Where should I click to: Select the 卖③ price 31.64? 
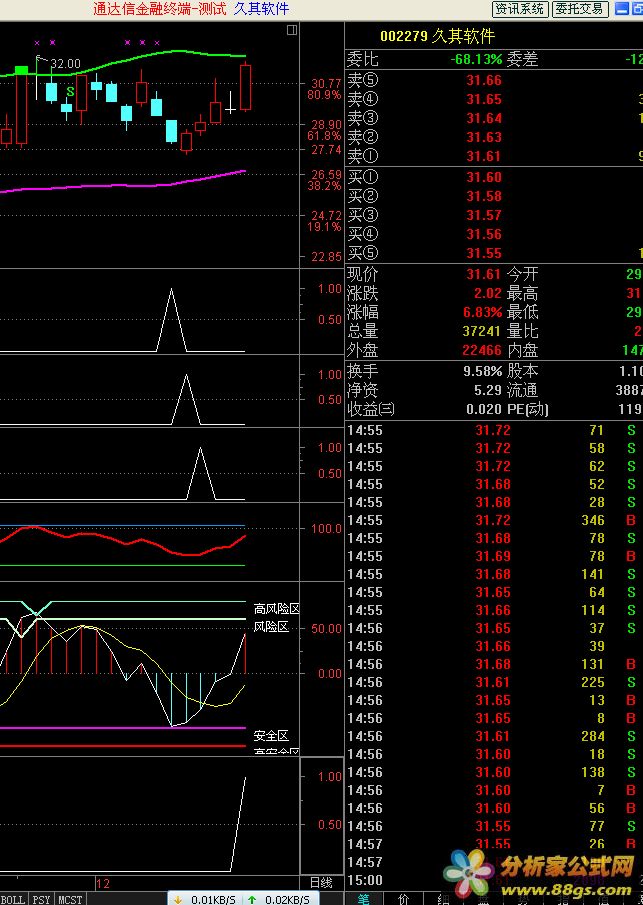484,118
